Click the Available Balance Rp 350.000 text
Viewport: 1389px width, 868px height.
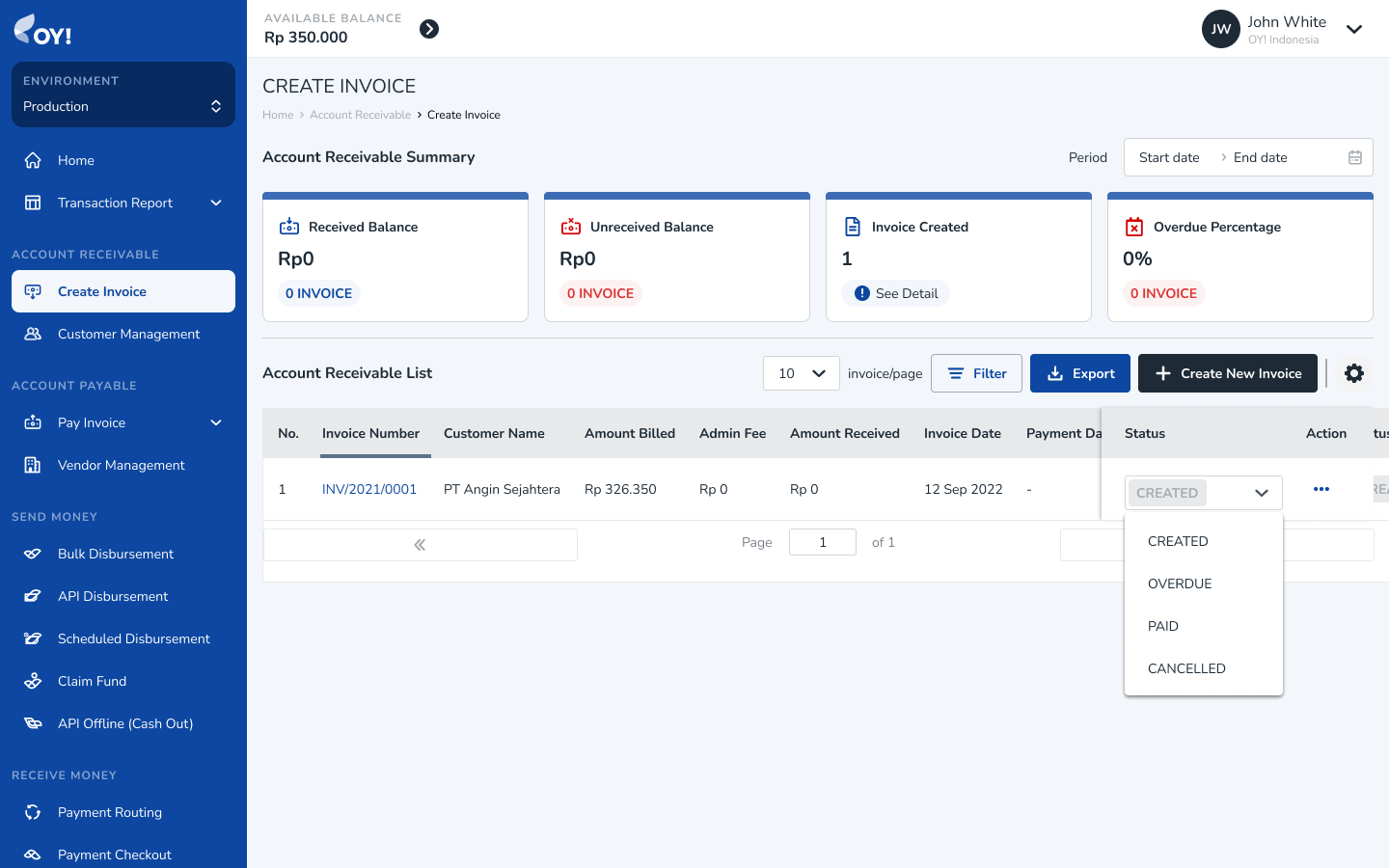click(306, 37)
